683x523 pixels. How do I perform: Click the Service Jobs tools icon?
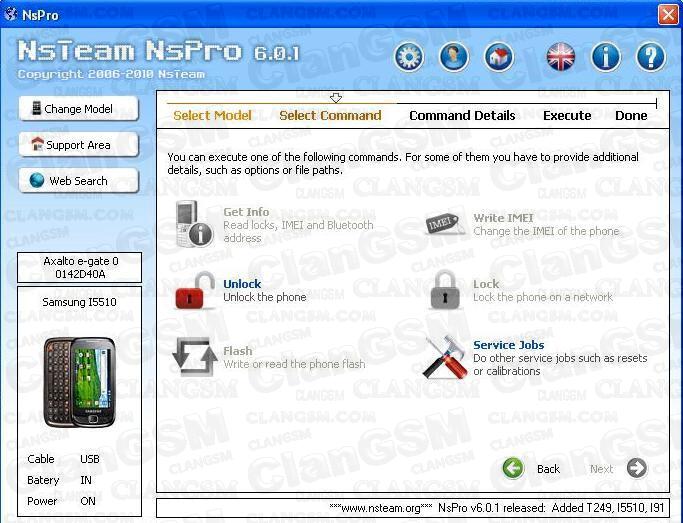444,357
